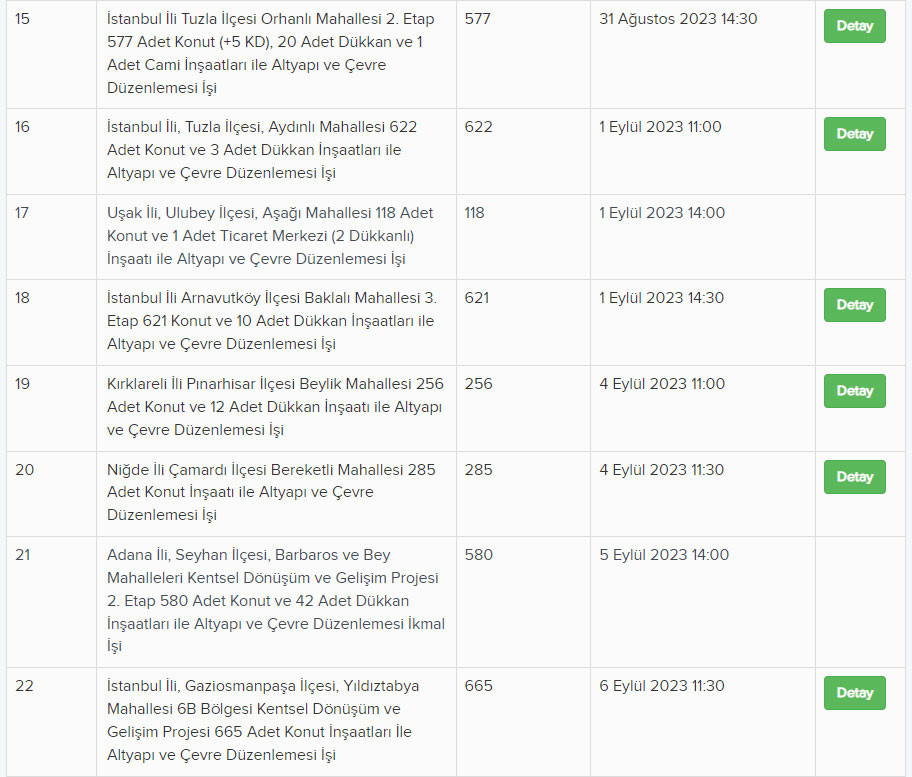This screenshot has width=912, height=777.
Task: Click the Tuzla Aydınlı Mahallesi project title
Action: coord(262,150)
